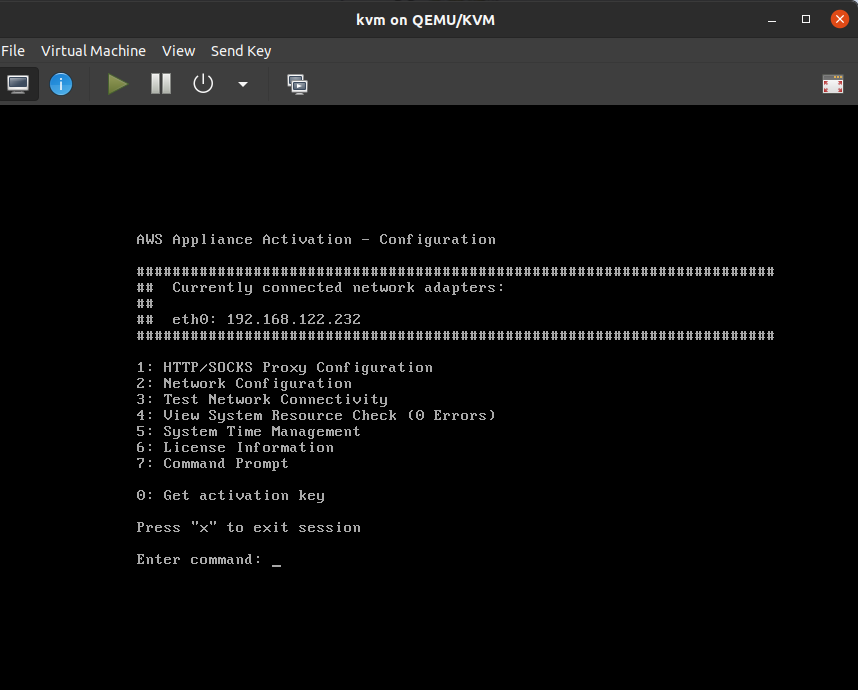Select '2: Network Configuration' line
The image size is (858, 690).
pyautogui.click(x=244, y=384)
